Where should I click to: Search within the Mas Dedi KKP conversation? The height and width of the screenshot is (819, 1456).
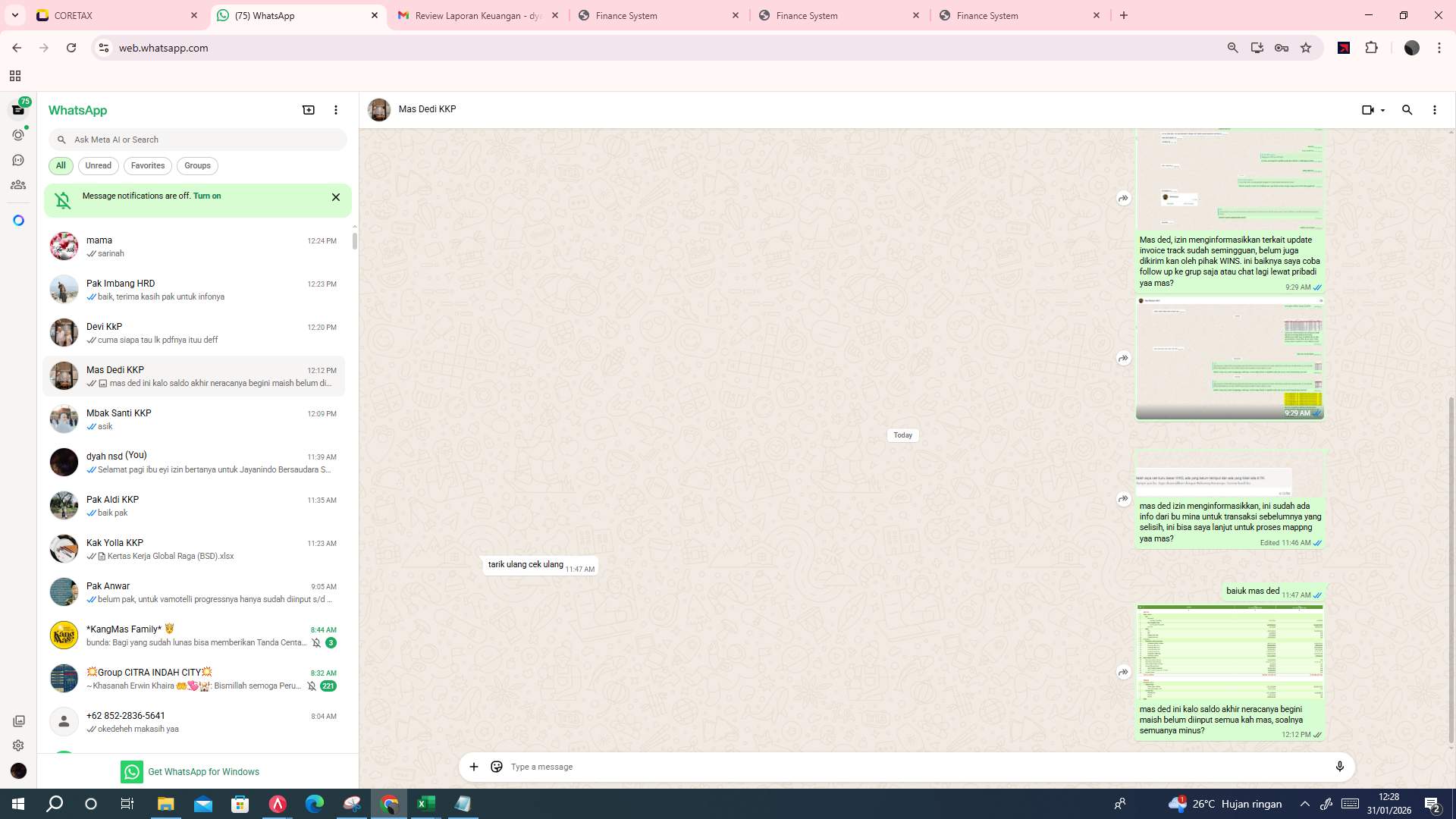pyautogui.click(x=1407, y=110)
